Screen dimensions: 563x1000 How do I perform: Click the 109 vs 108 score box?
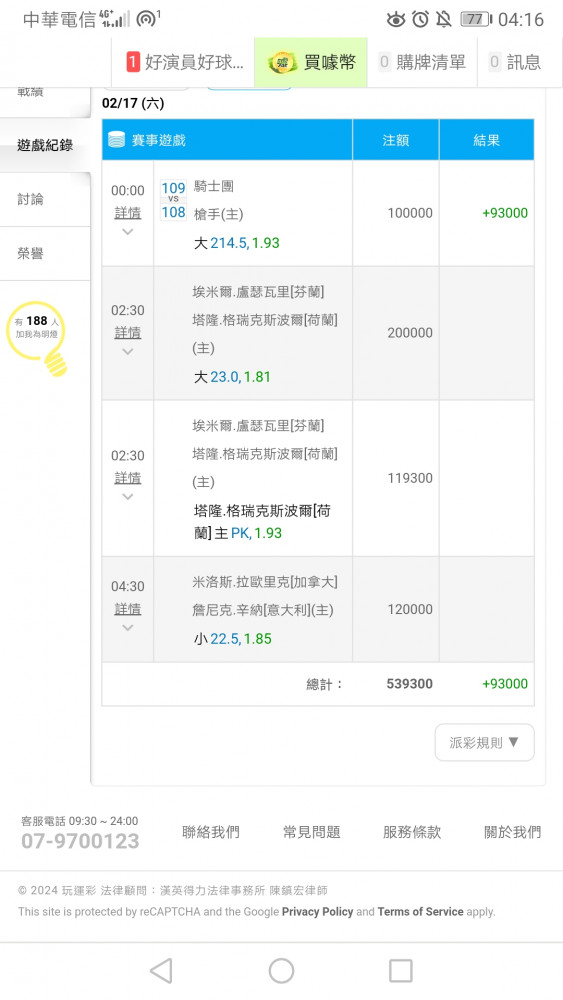tap(173, 200)
